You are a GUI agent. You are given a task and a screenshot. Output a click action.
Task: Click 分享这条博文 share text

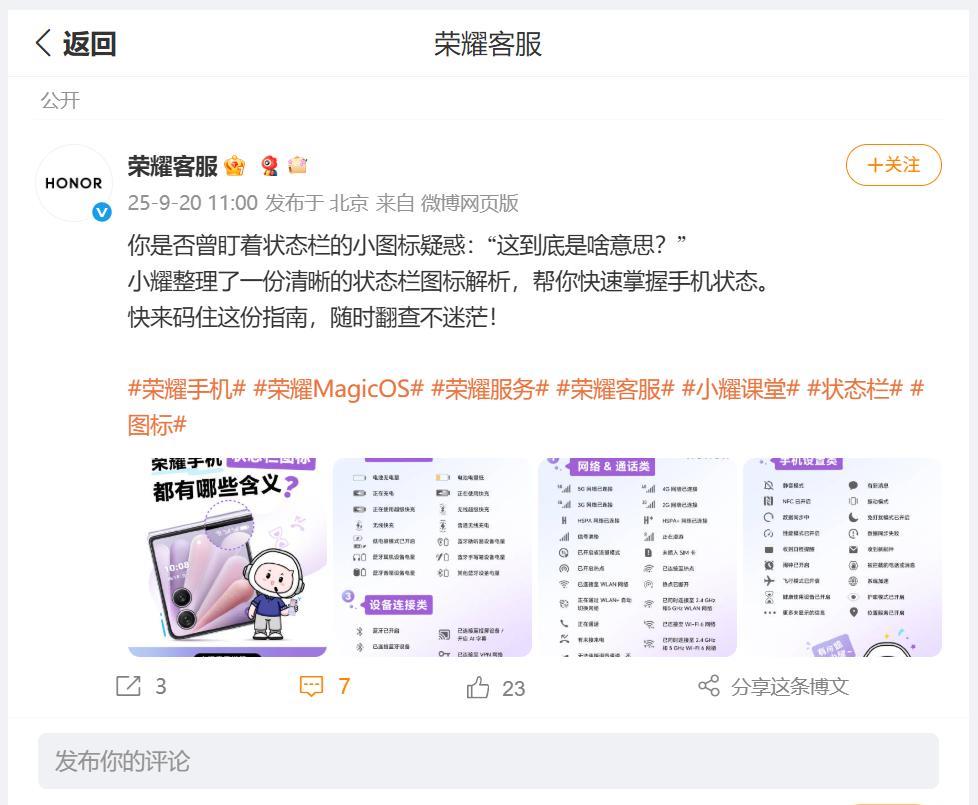790,687
